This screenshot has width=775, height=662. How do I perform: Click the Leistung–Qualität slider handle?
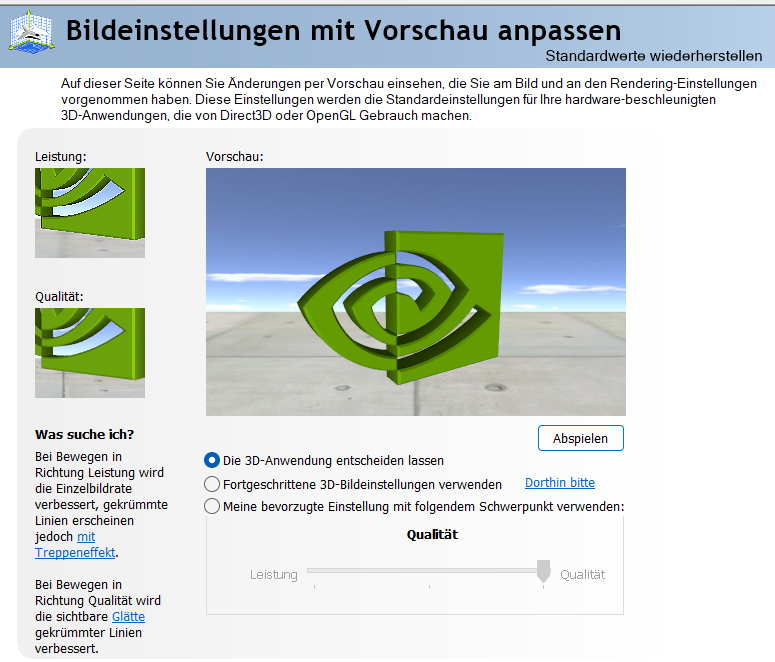coord(543,572)
